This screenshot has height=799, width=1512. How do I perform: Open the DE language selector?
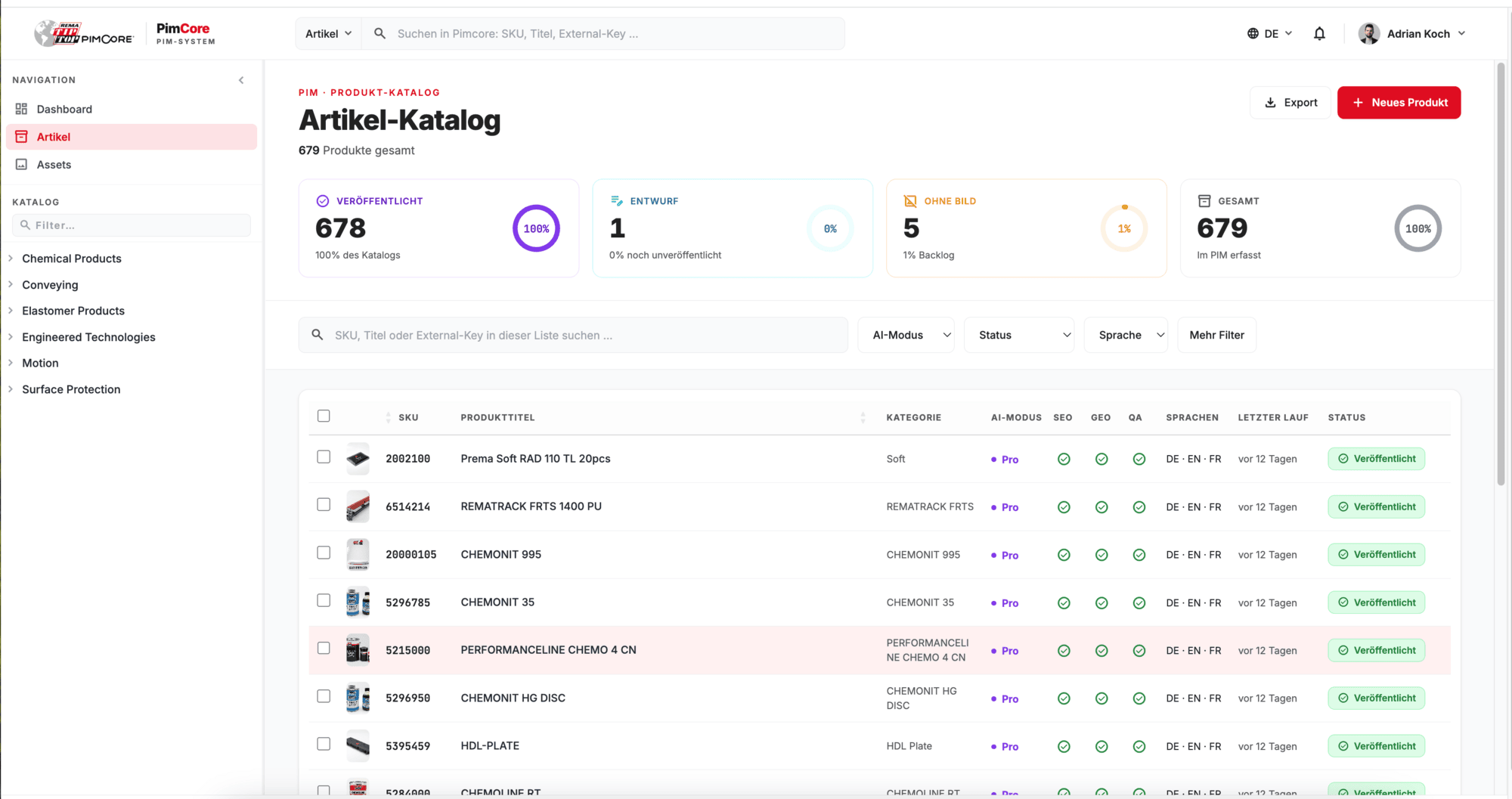(x=1270, y=33)
